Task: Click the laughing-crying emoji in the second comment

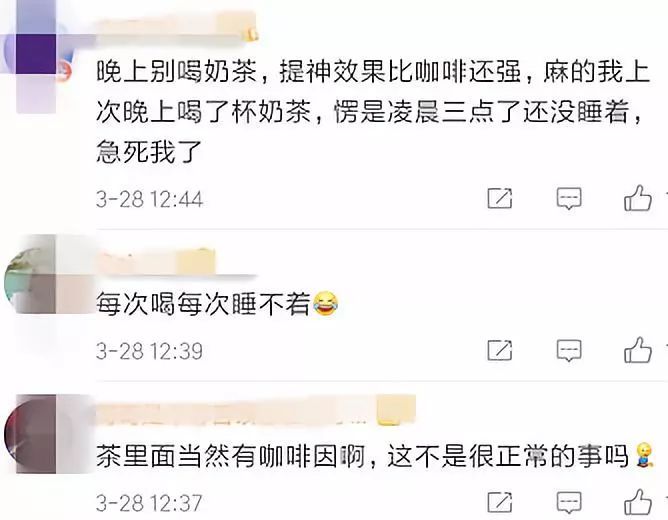Action: click(325, 303)
